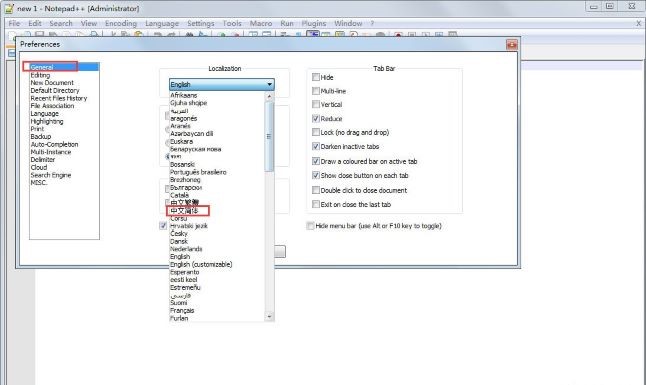Open the MISC. preferences section
The width and height of the screenshot is (646, 385).
39,183
